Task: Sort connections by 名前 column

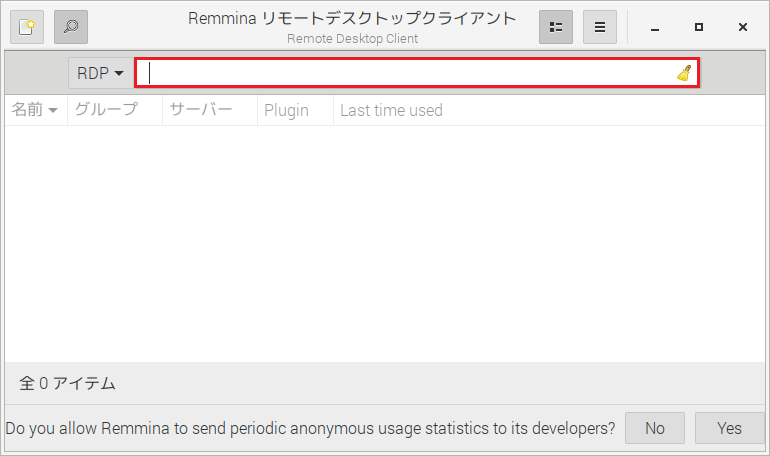Action: (35, 110)
